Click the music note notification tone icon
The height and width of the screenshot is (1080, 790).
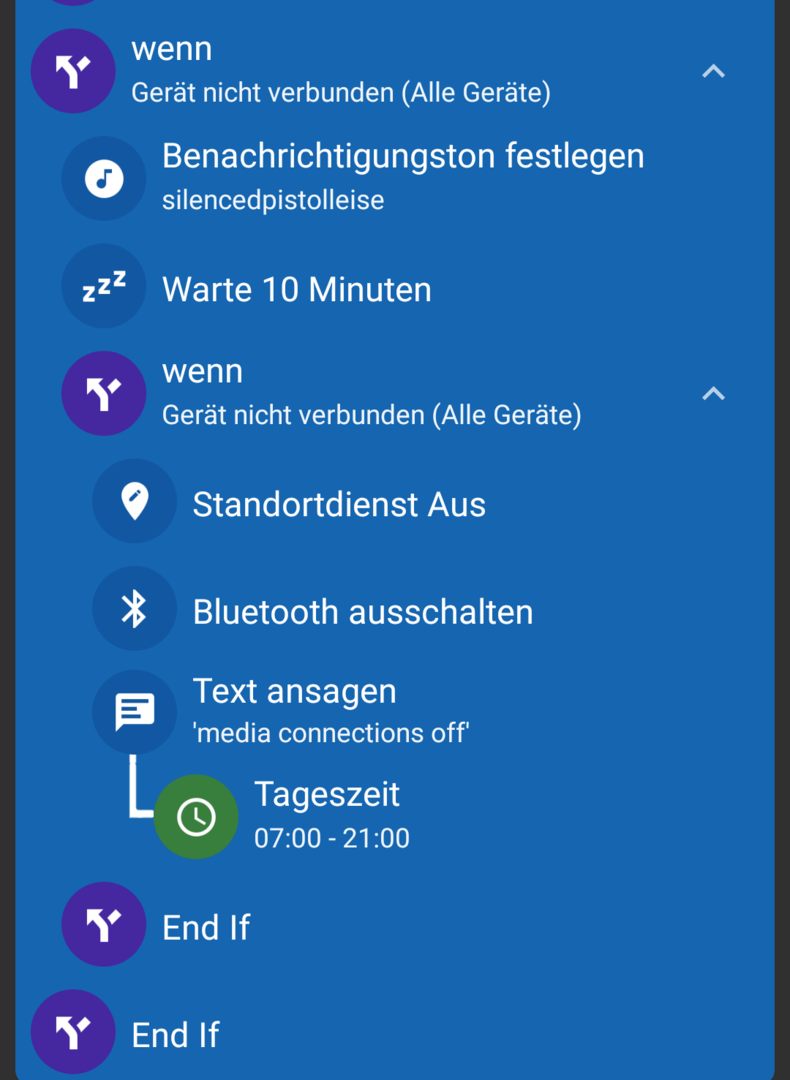click(x=104, y=179)
